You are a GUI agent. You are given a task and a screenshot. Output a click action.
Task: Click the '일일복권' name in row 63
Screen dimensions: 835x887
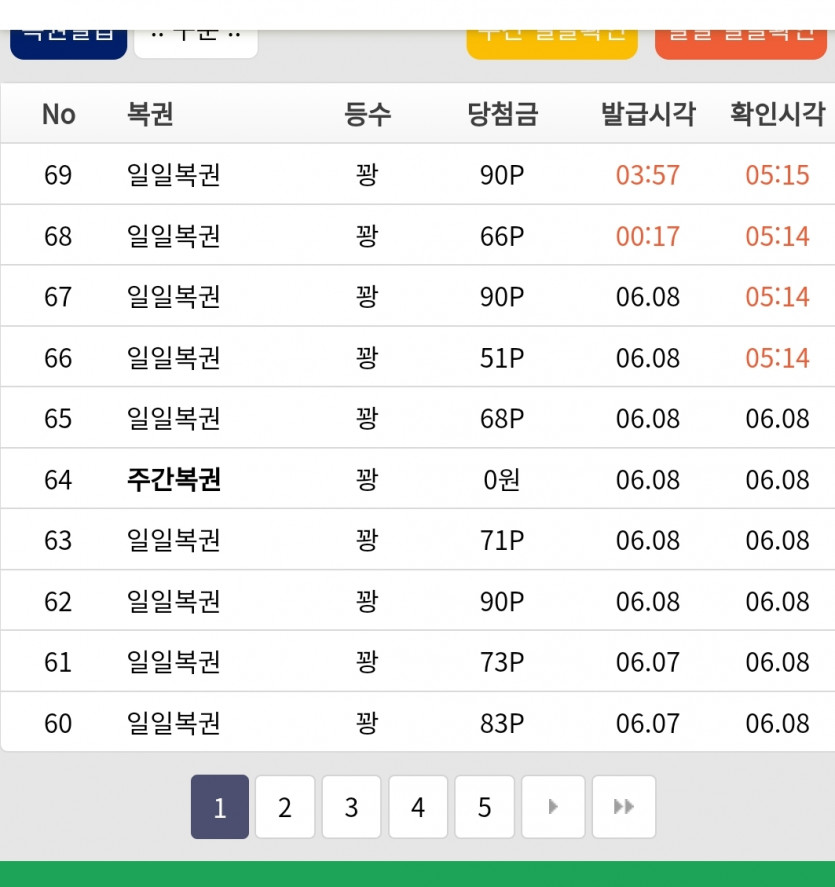[x=174, y=540]
